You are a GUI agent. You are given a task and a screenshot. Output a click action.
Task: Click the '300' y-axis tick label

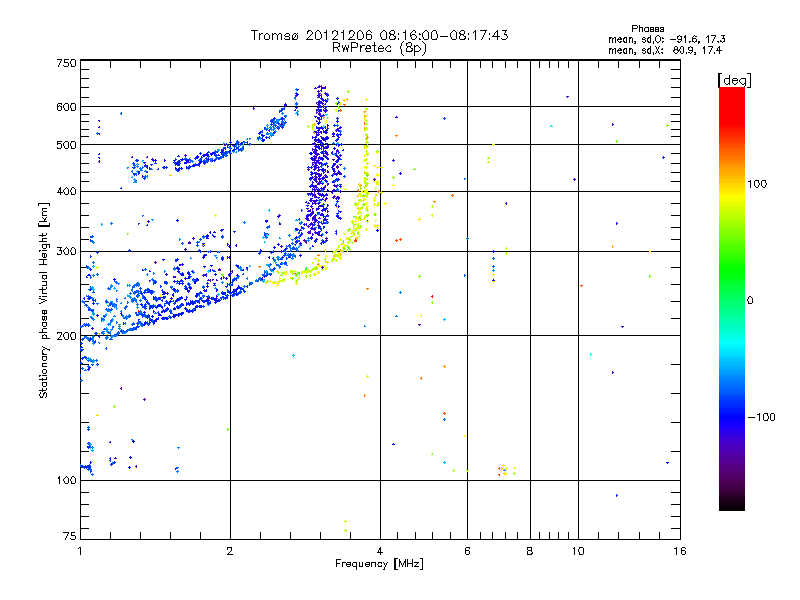click(x=67, y=252)
